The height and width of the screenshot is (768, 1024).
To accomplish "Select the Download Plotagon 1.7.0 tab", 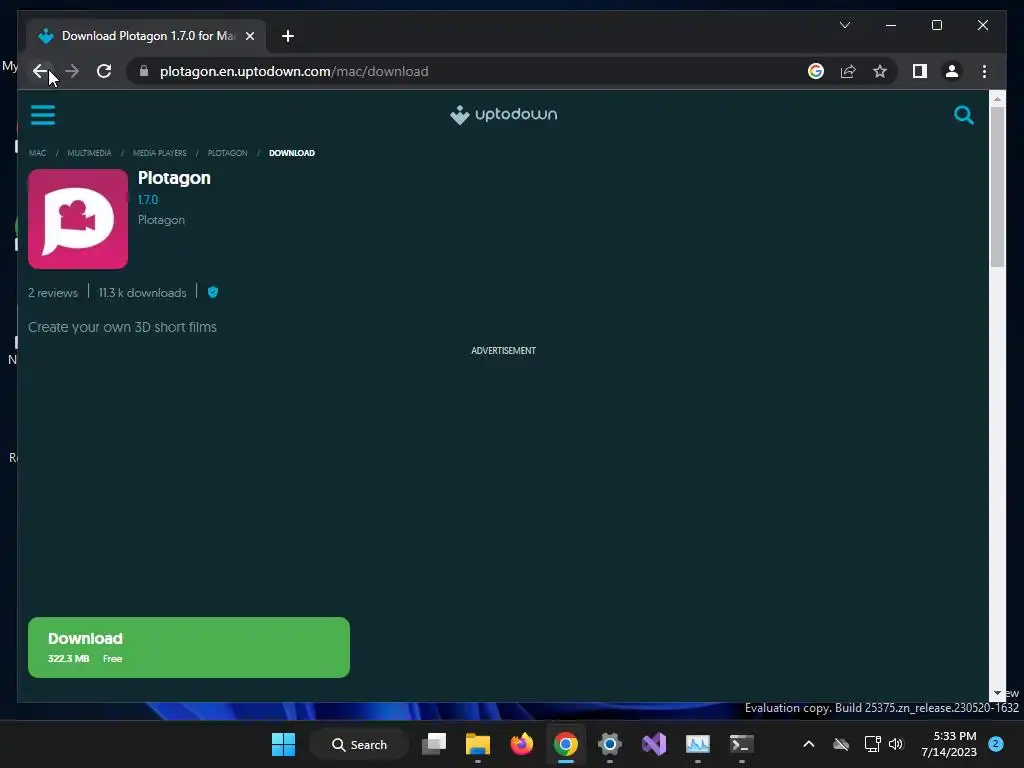I will tap(146, 36).
